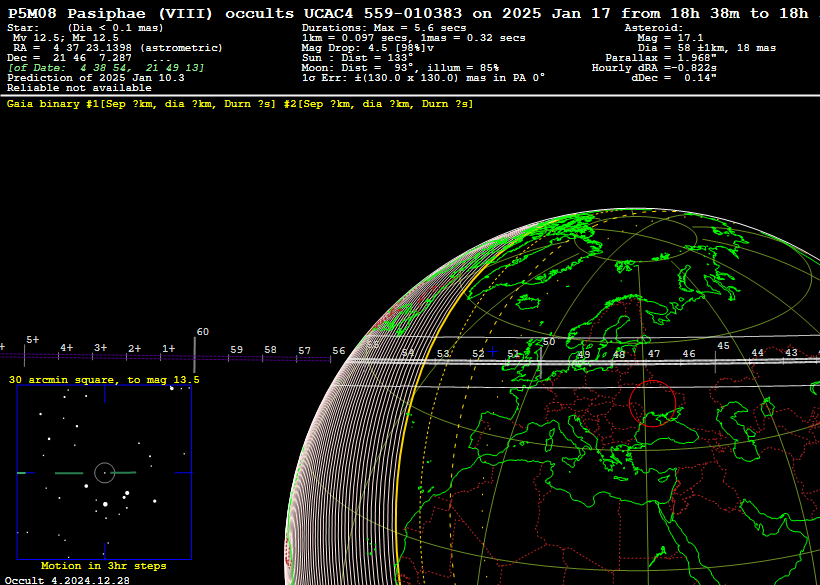Select the minute 46 path marker
This screenshot has width=820, height=585.
[689, 354]
